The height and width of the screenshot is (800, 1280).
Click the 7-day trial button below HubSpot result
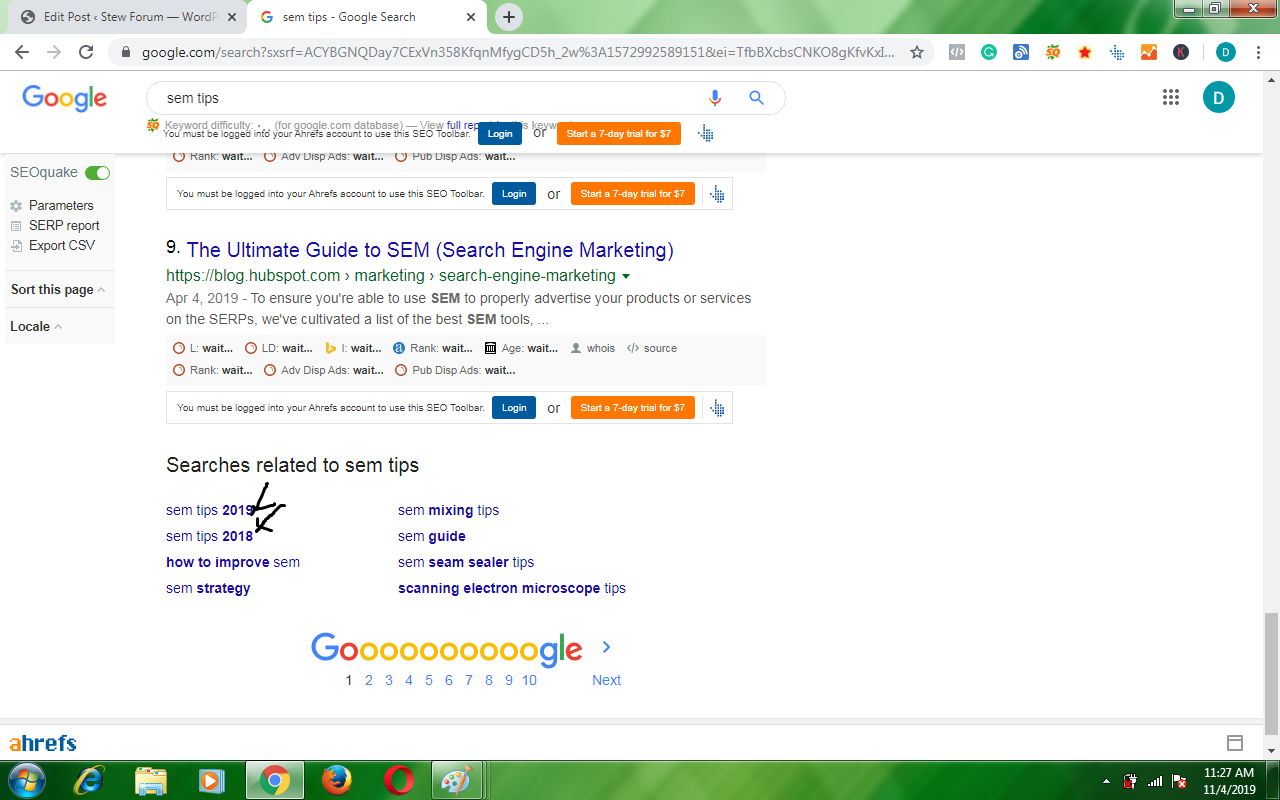pyautogui.click(x=633, y=408)
